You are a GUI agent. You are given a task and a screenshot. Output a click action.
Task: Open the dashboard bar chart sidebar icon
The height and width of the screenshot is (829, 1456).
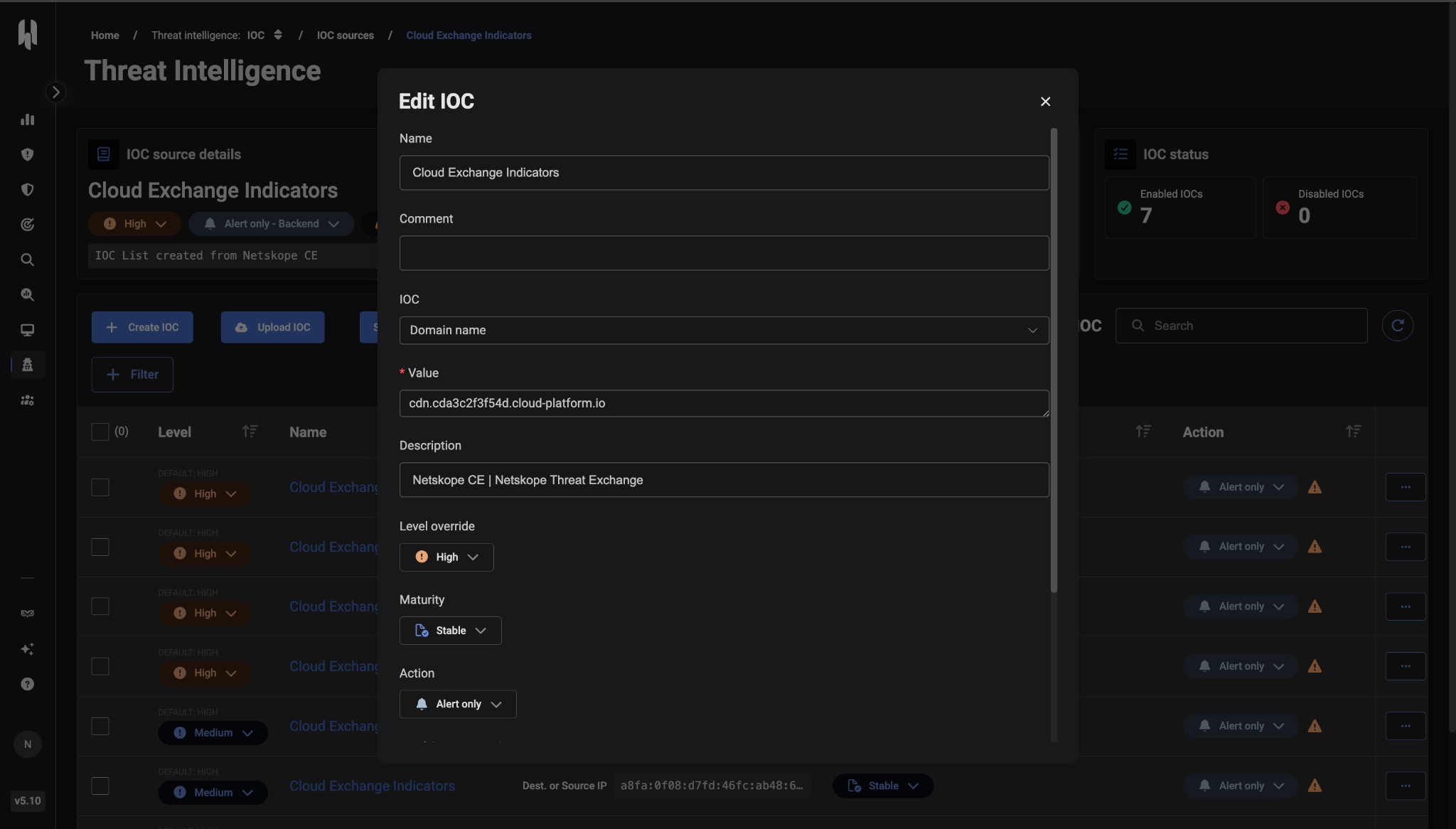click(x=28, y=119)
